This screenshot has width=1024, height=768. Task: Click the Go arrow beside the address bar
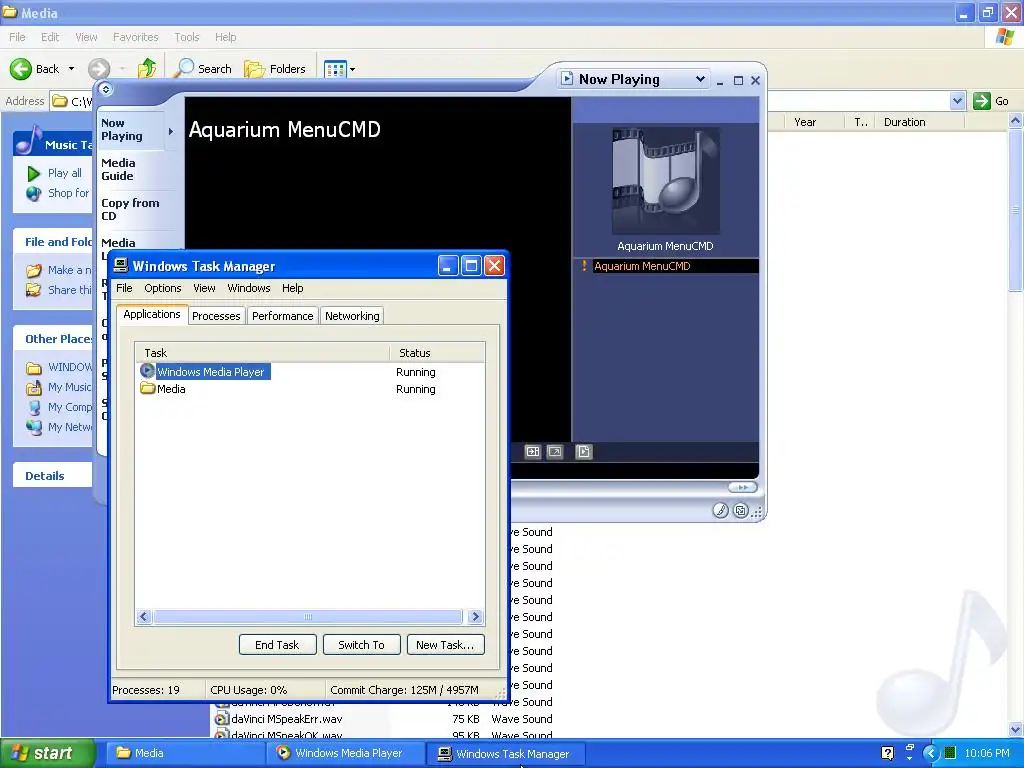click(x=982, y=101)
